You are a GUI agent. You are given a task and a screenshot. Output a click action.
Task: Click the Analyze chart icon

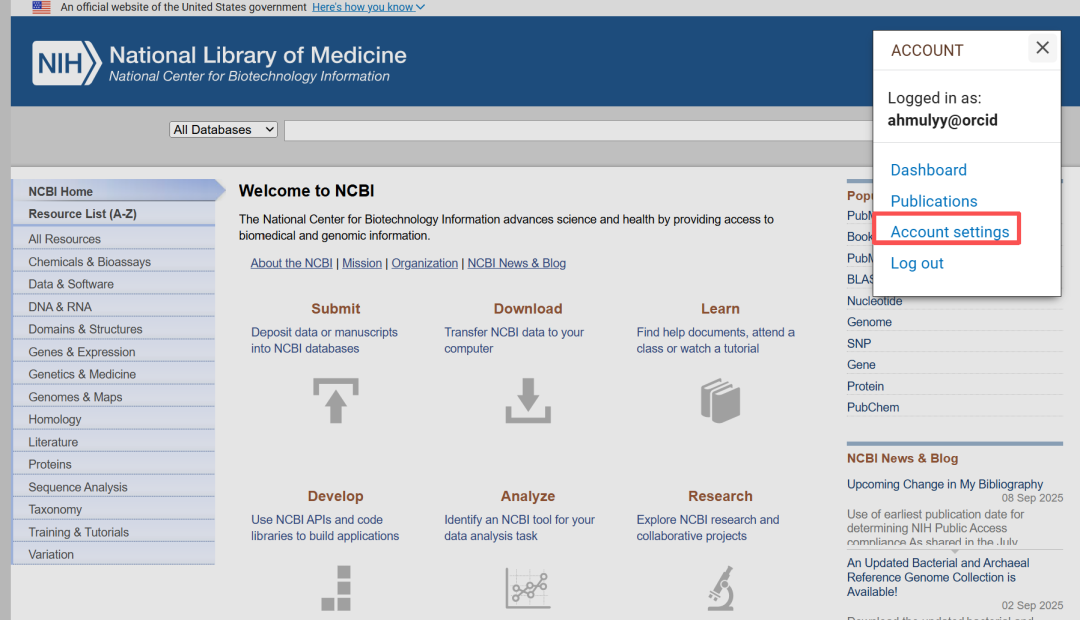pos(528,588)
